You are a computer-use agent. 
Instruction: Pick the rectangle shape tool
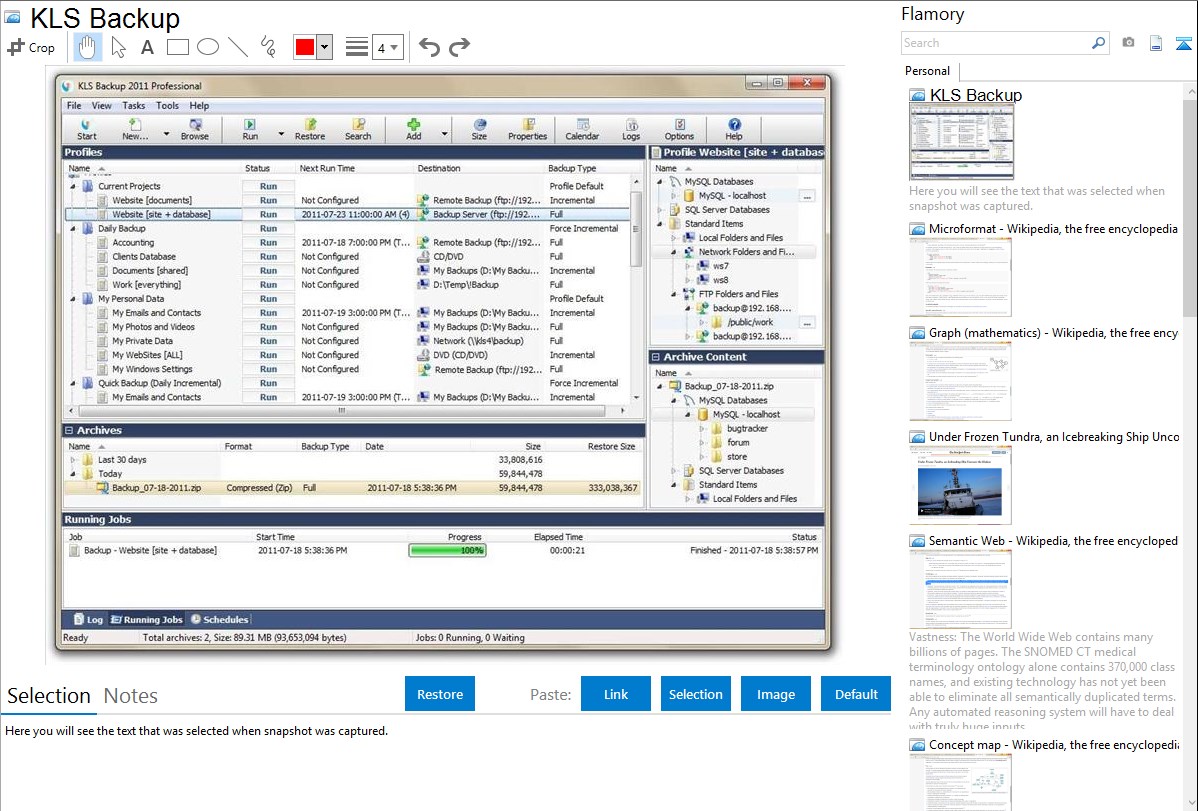177,47
